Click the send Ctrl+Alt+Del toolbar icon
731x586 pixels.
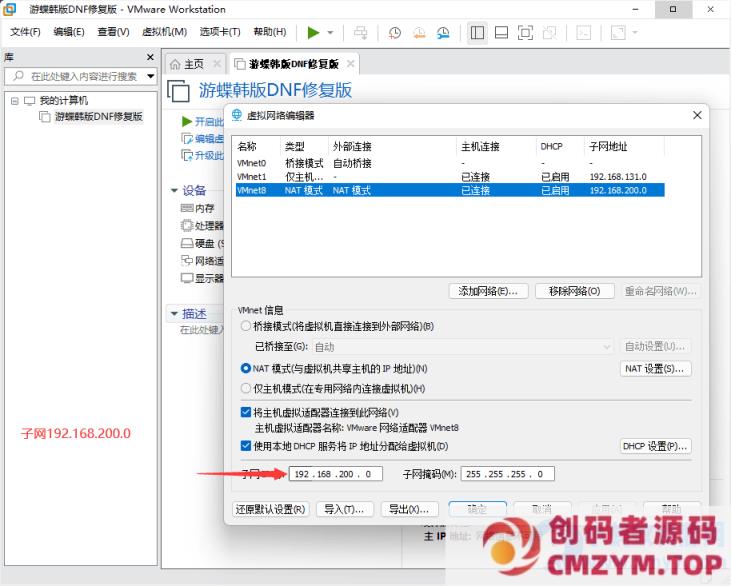[360, 33]
